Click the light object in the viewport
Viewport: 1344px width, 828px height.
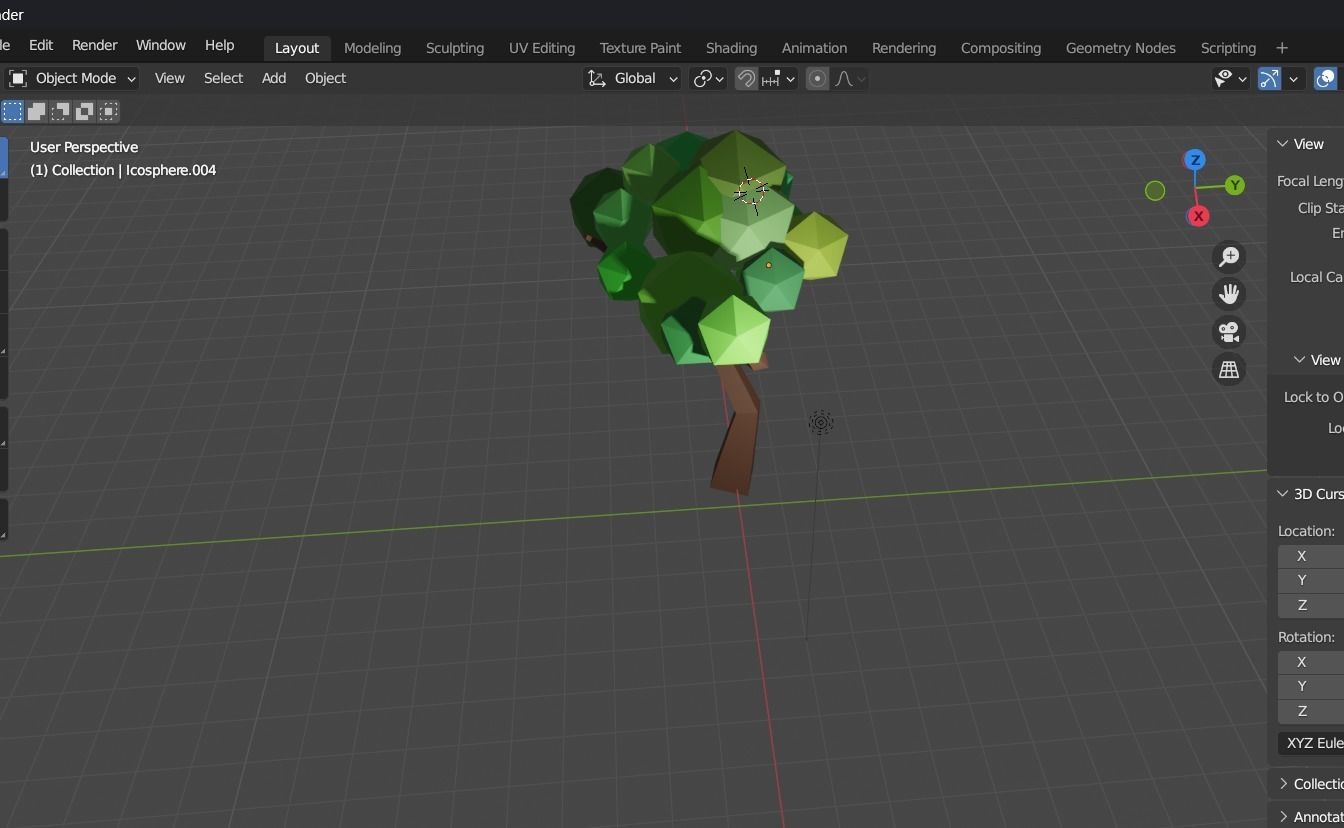click(x=820, y=423)
